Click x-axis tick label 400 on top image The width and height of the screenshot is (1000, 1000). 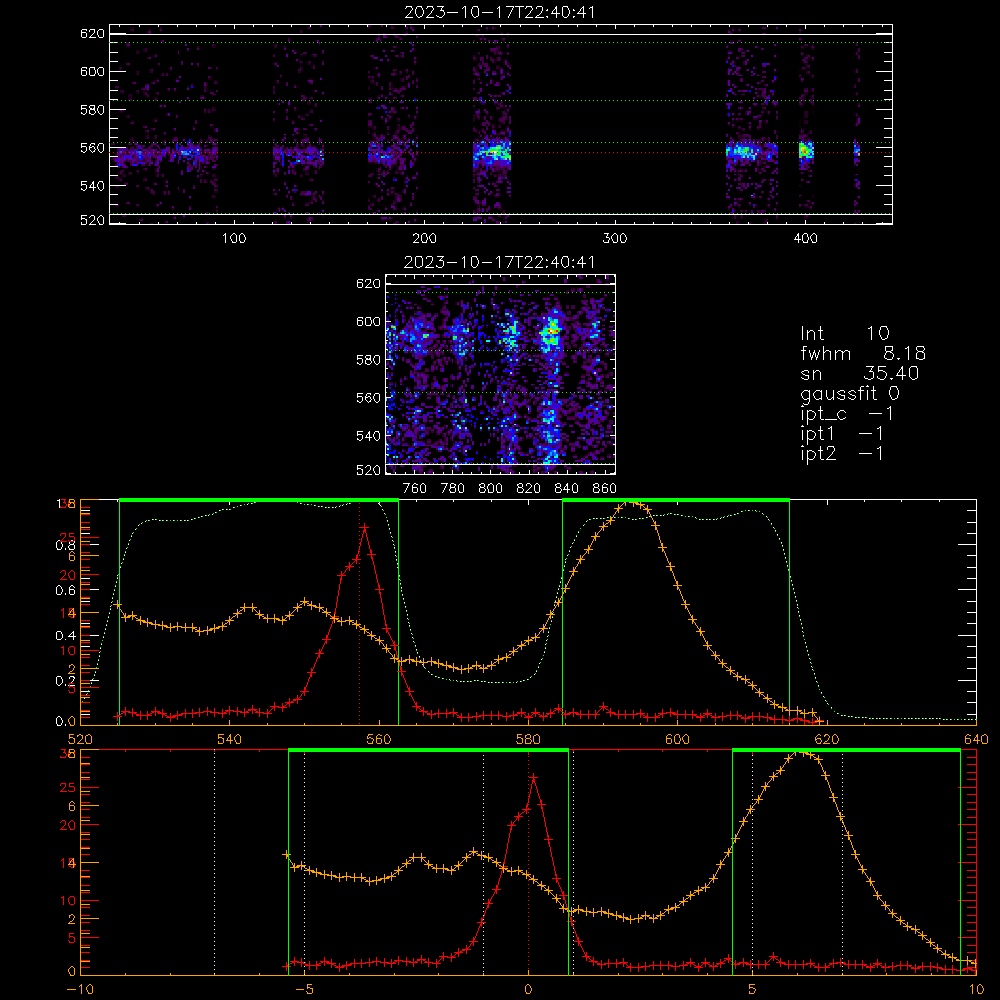point(805,239)
